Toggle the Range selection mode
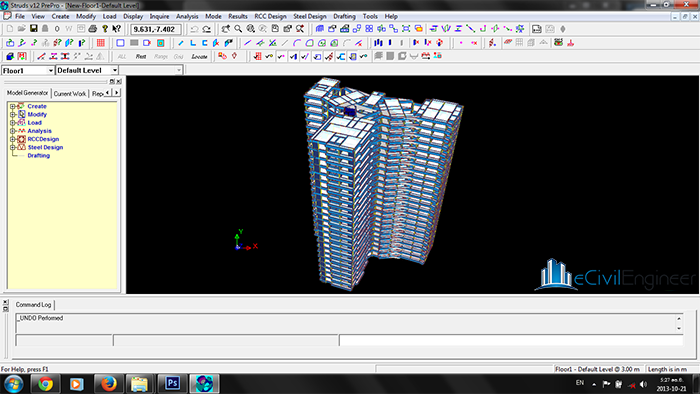The image size is (700, 394). coord(161,56)
